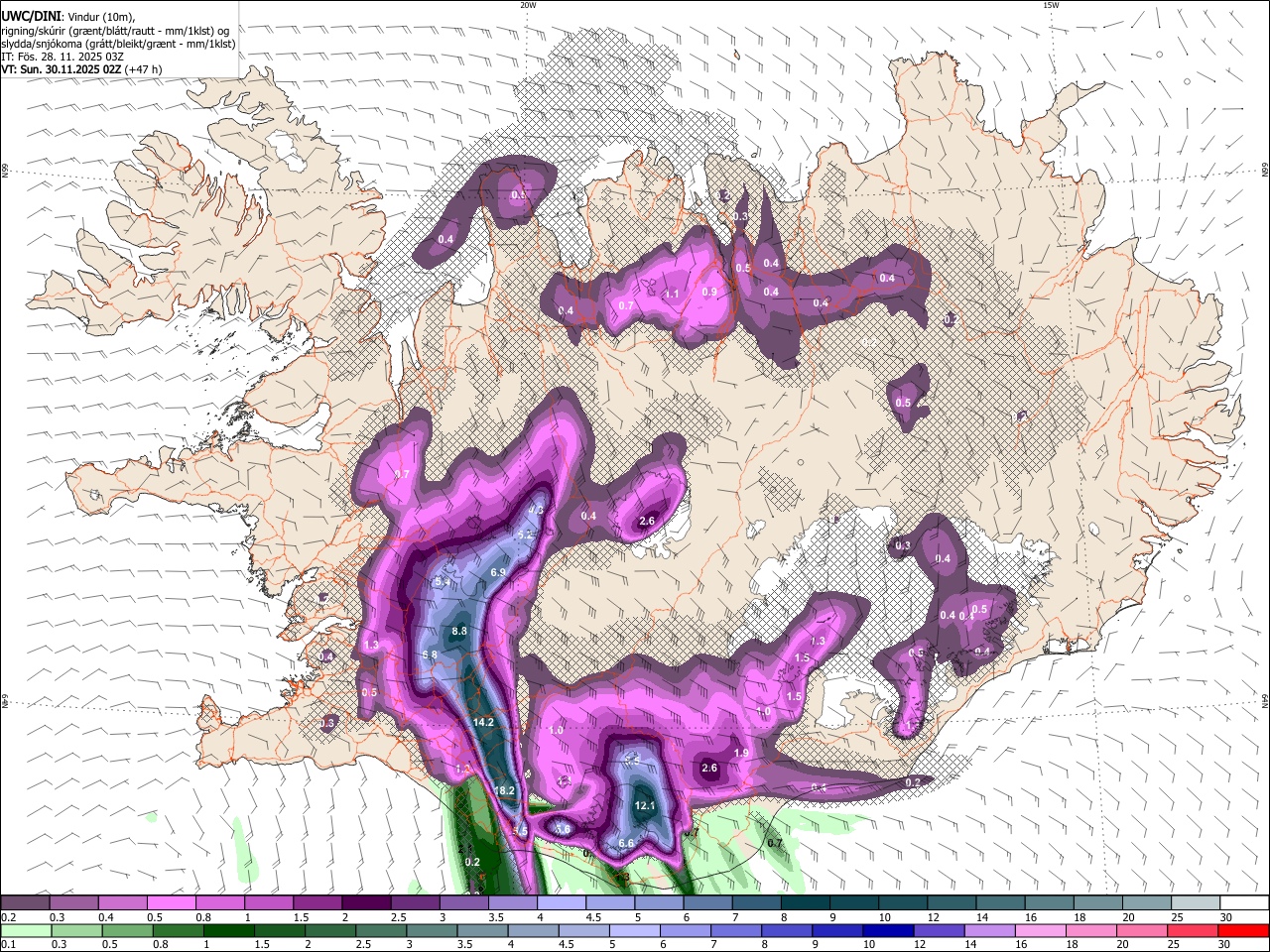Select the 'VT: Sun. 30.11.2025 02Z' valid time line

coord(62,69)
